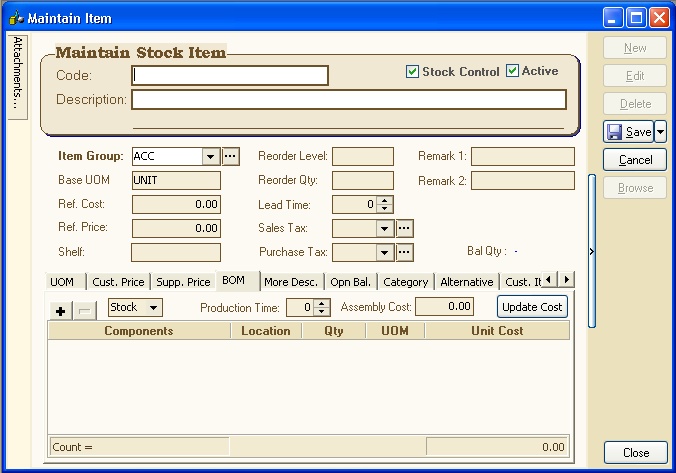The height and width of the screenshot is (473, 676).
Task: Decrease Production Time with the down spinner
Action: click(322, 311)
